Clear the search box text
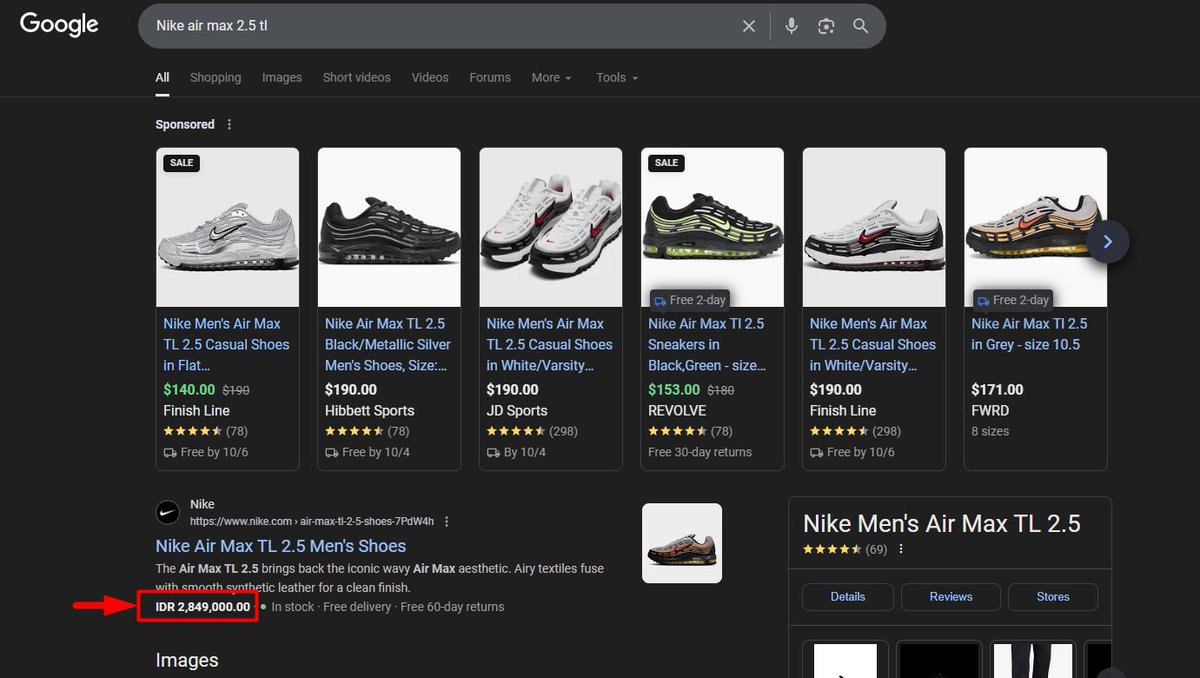 (748, 26)
